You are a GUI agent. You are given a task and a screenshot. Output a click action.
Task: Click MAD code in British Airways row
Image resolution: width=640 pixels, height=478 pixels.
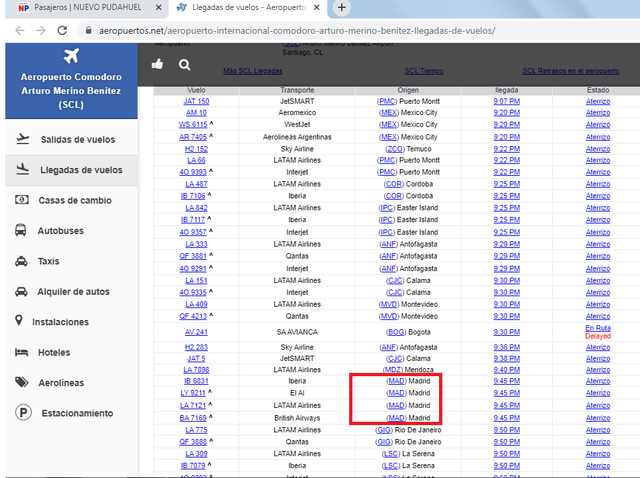pyautogui.click(x=396, y=418)
